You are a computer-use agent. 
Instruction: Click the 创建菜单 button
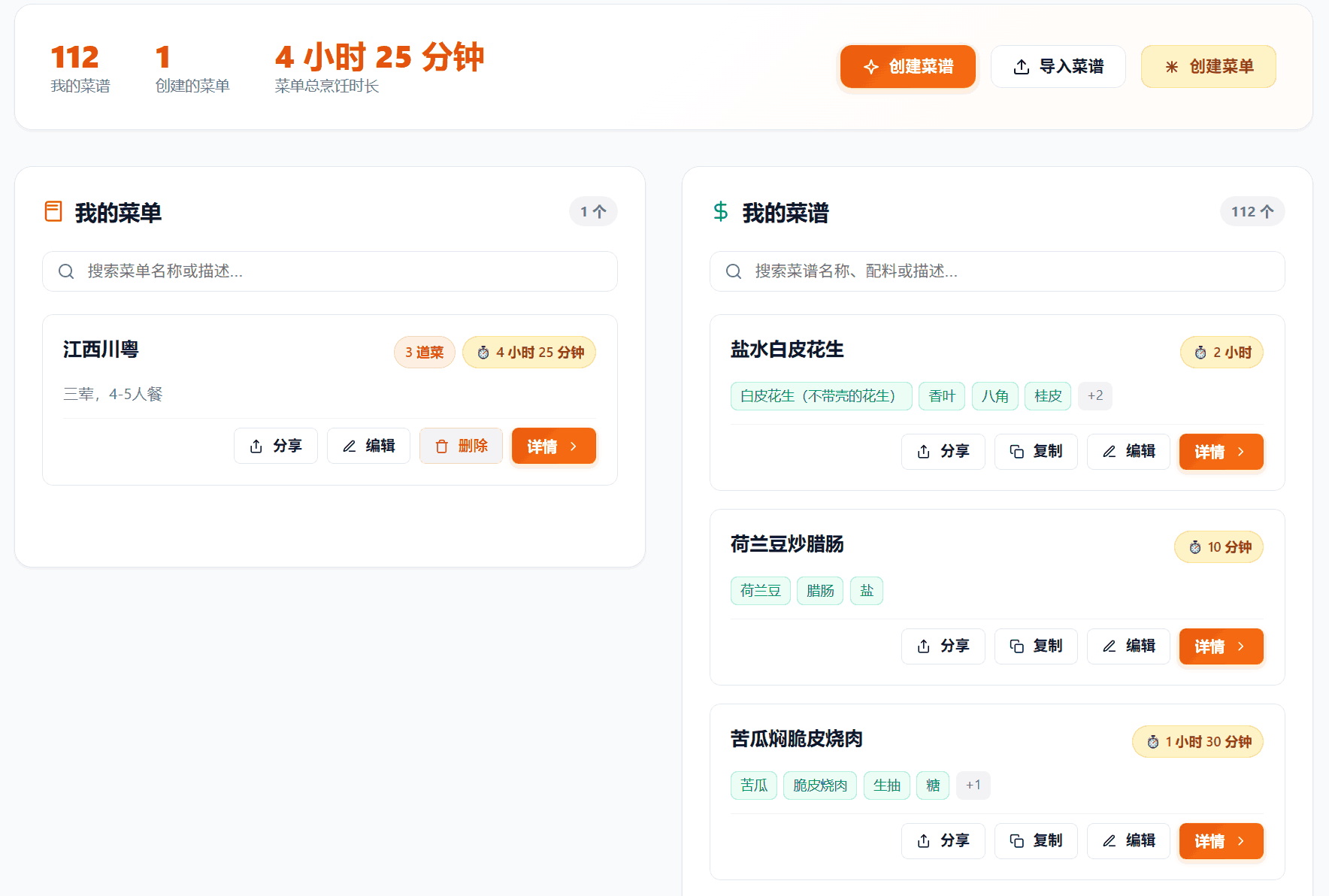[x=1209, y=66]
